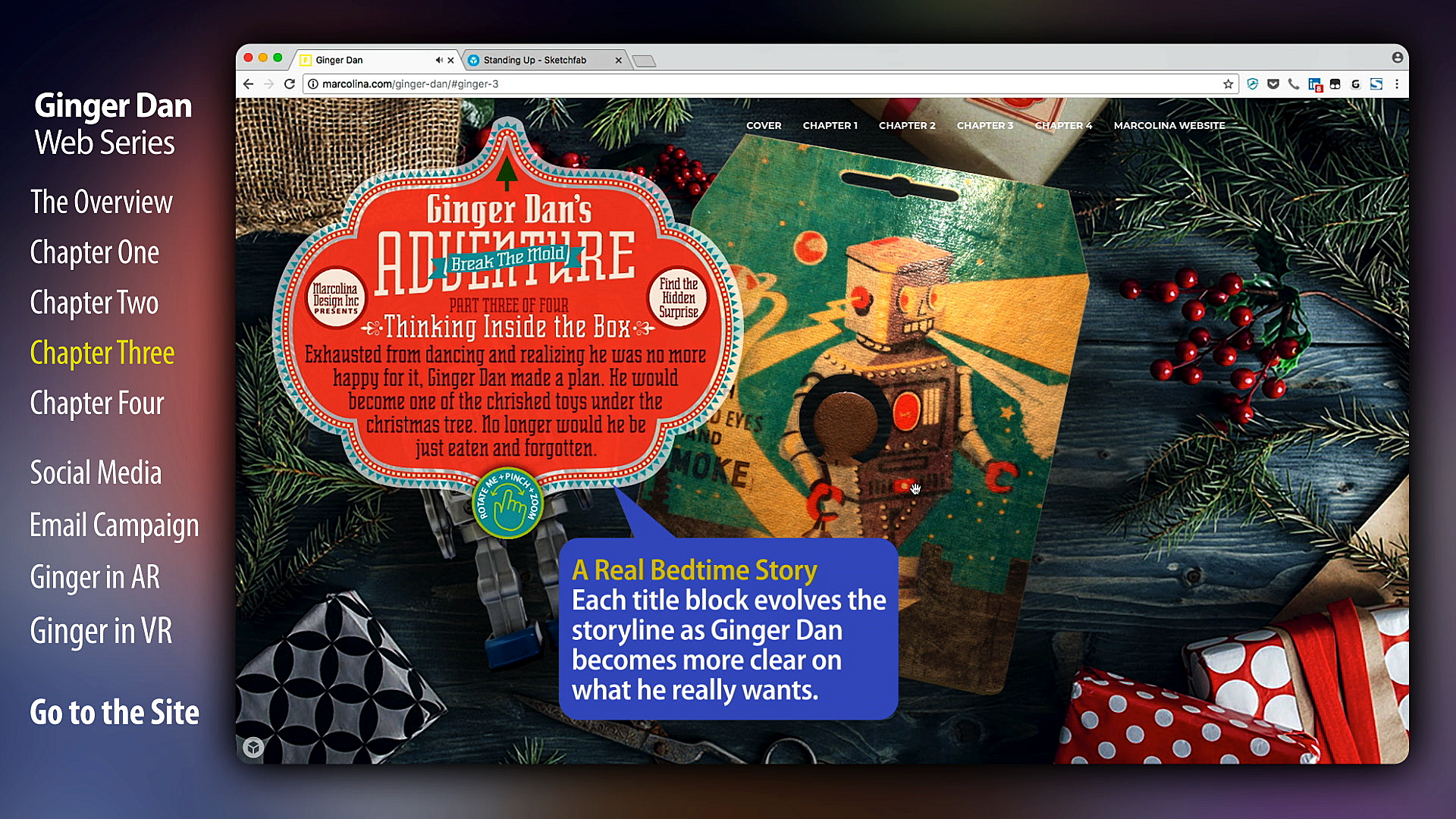Select Chapter Three in left sidebar
This screenshot has width=1456, height=819.
pos(102,353)
